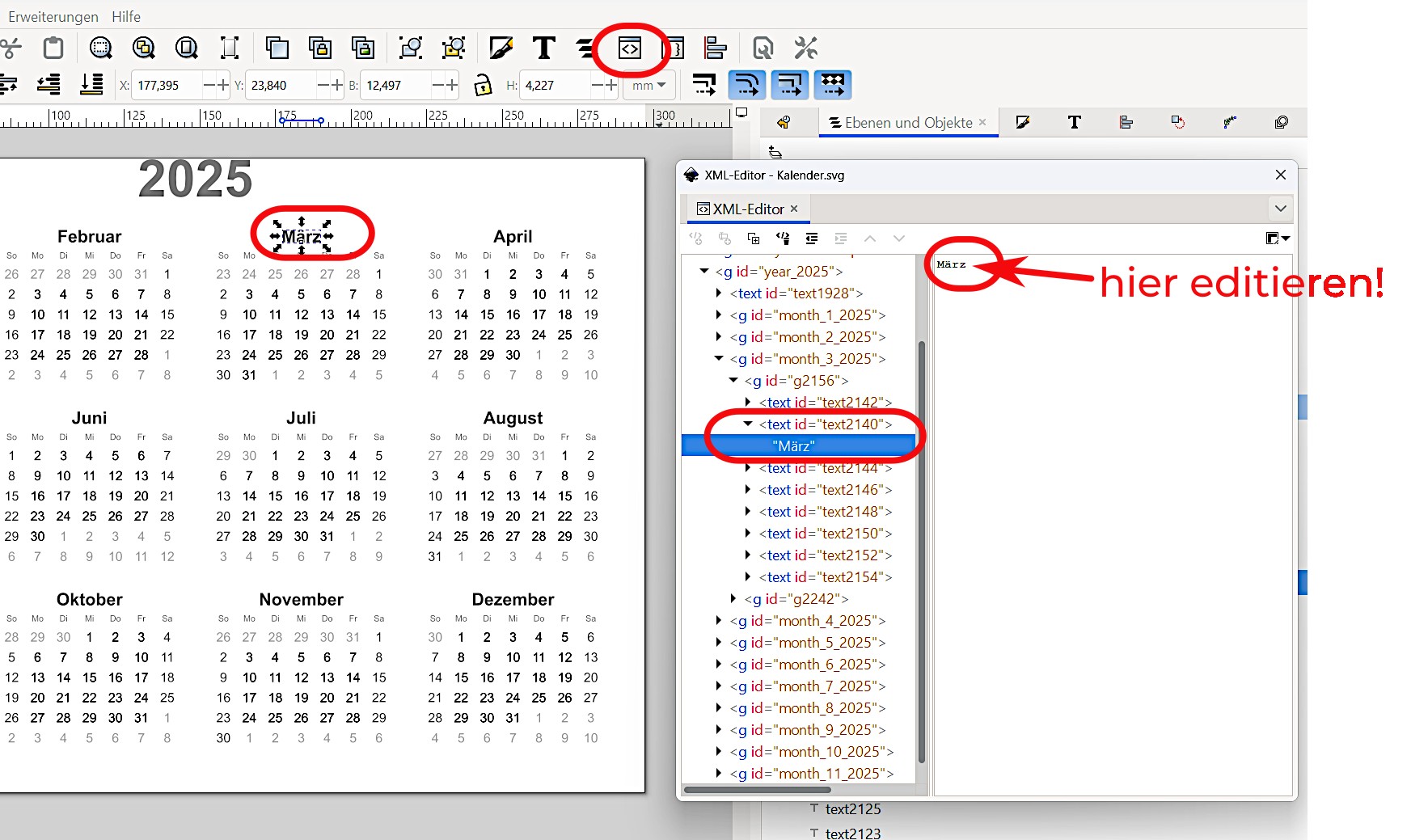Collapse the month_3_2025 group node
The height and width of the screenshot is (840, 1411).
719,358
